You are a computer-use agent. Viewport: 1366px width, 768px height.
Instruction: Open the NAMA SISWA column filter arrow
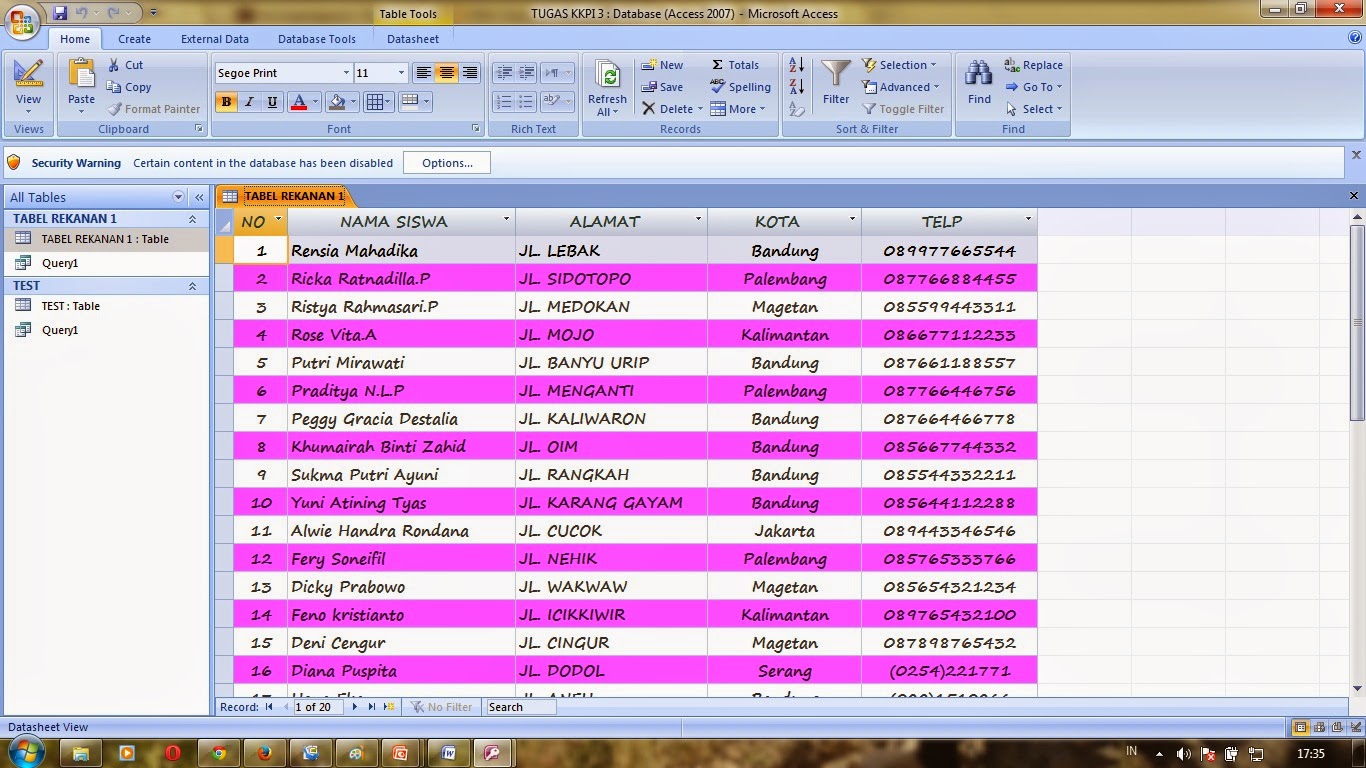(x=506, y=219)
